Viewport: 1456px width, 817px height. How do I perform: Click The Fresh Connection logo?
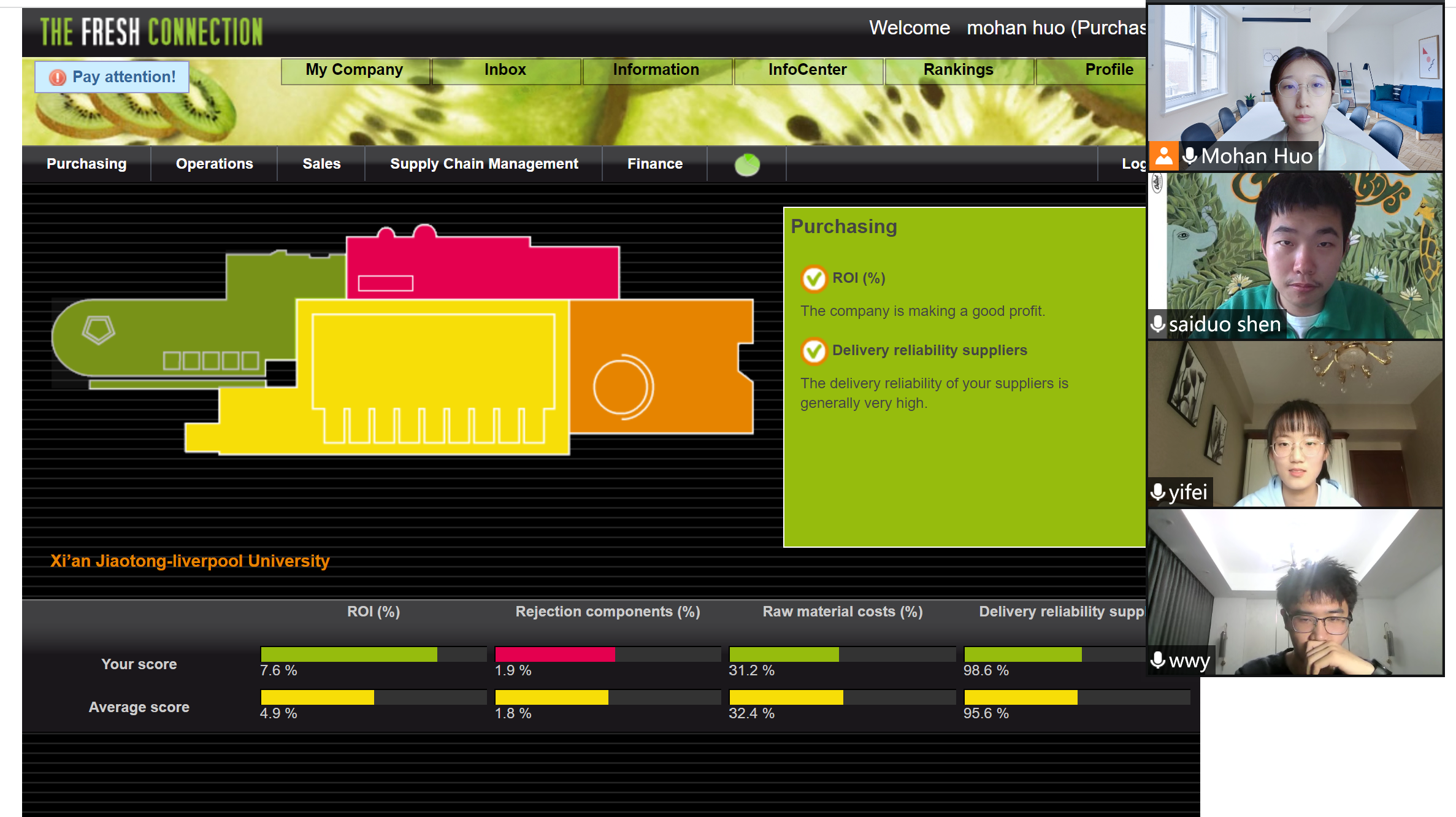pyautogui.click(x=151, y=32)
